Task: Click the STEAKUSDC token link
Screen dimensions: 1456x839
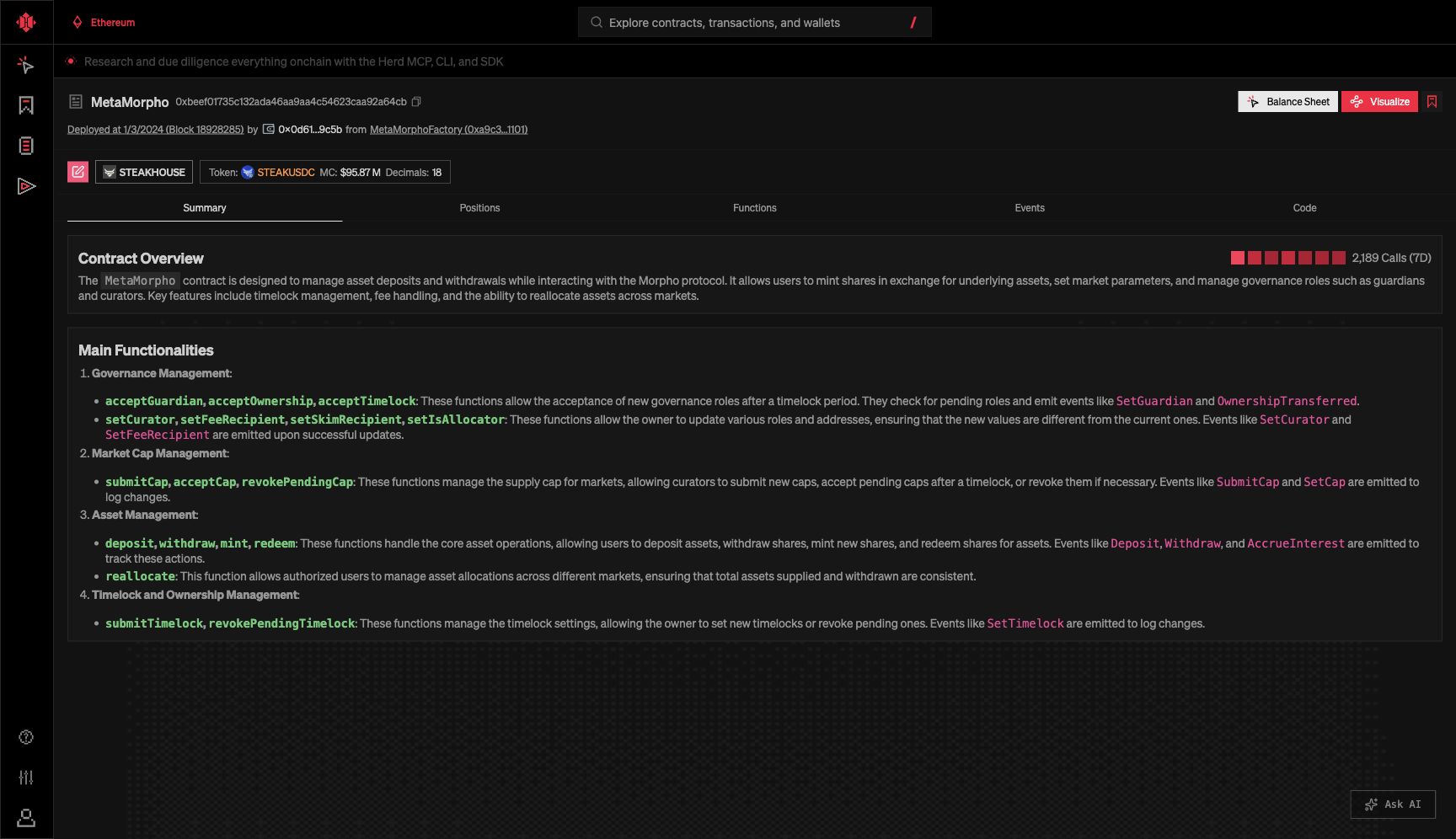Action: [x=286, y=173]
